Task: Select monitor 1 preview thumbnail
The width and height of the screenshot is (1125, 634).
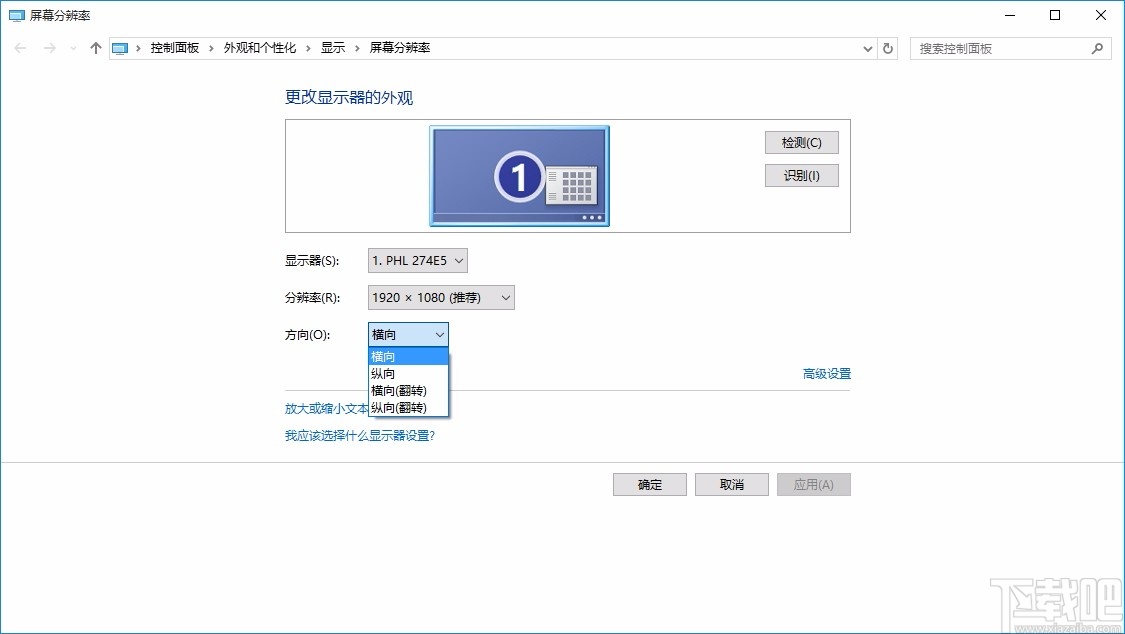Action: coord(519,176)
